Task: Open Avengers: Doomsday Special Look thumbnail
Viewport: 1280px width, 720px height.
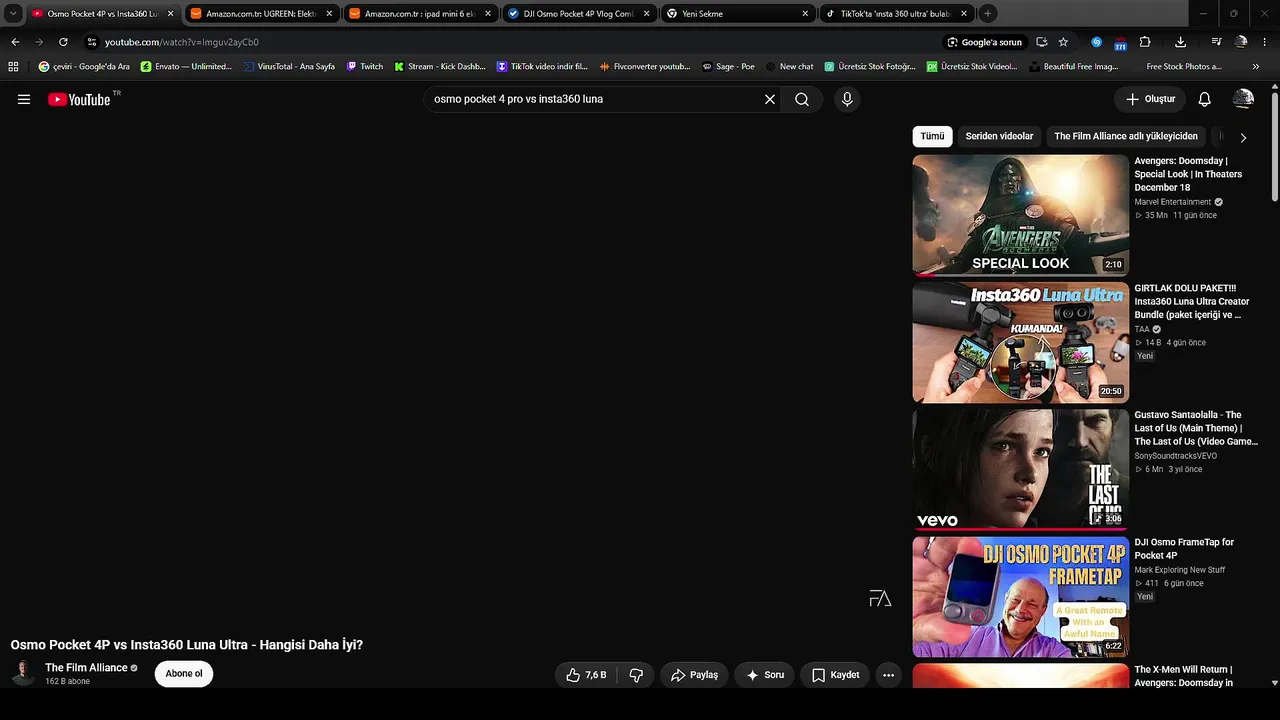Action: pyautogui.click(x=1020, y=215)
